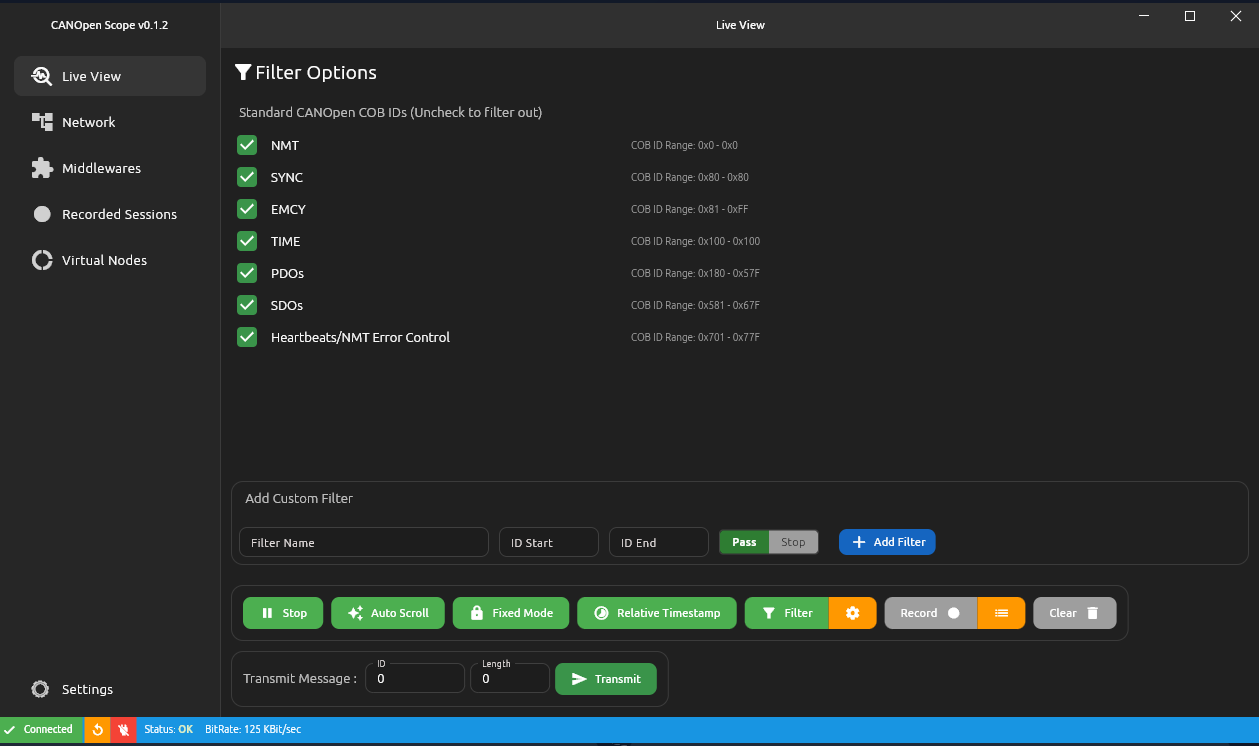Click the Add Filter button
The height and width of the screenshot is (746, 1259).
point(887,542)
